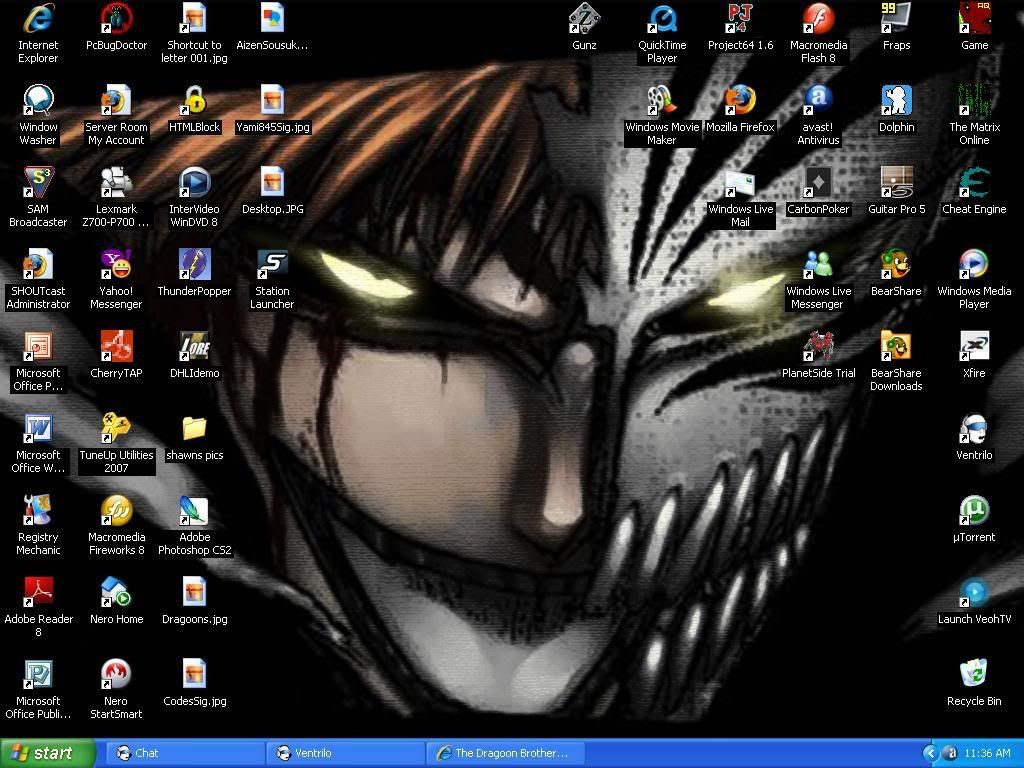Open the Internet Explorer desktop icon

point(38,18)
